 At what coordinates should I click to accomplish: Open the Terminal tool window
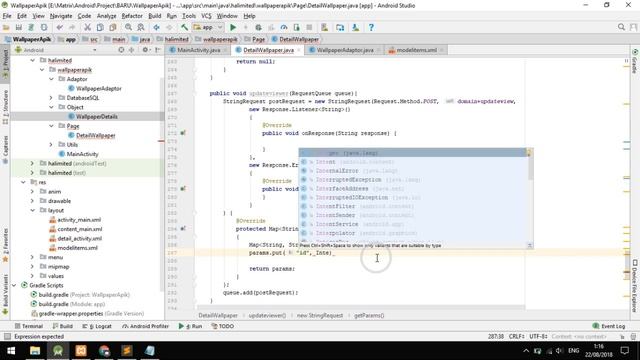click(29, 326)
